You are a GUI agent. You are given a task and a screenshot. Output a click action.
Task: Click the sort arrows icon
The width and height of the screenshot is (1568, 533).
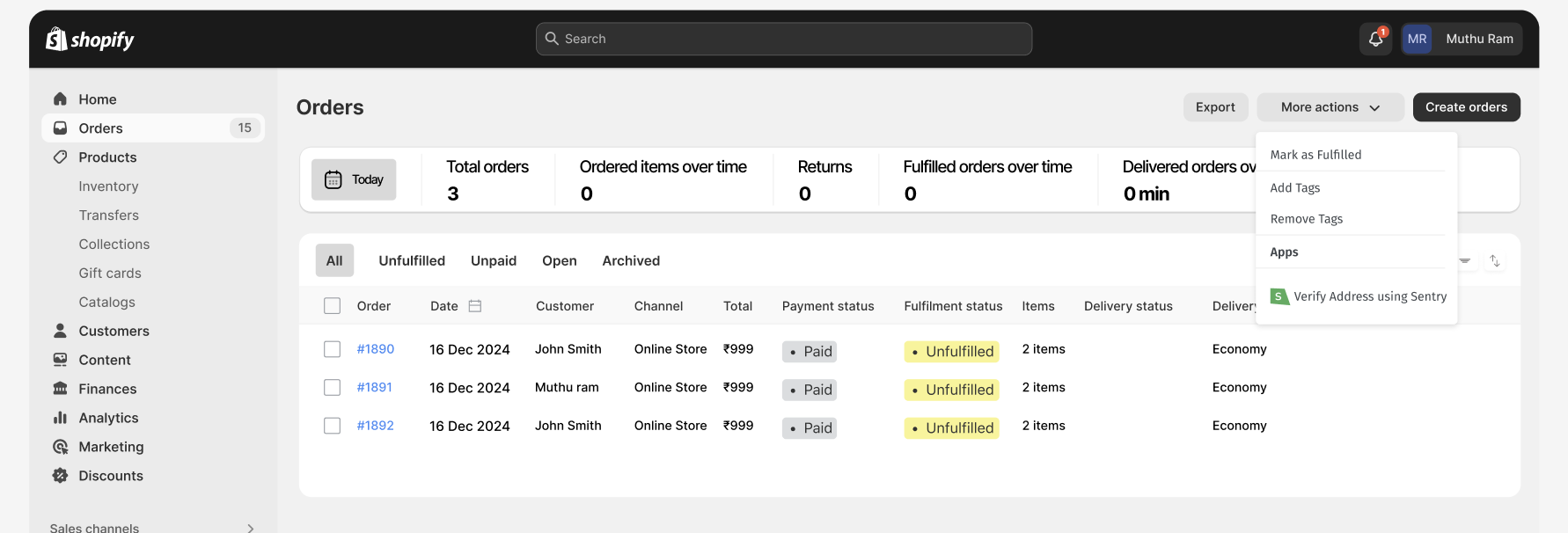pyautogui.click(x=1494, y=261)
